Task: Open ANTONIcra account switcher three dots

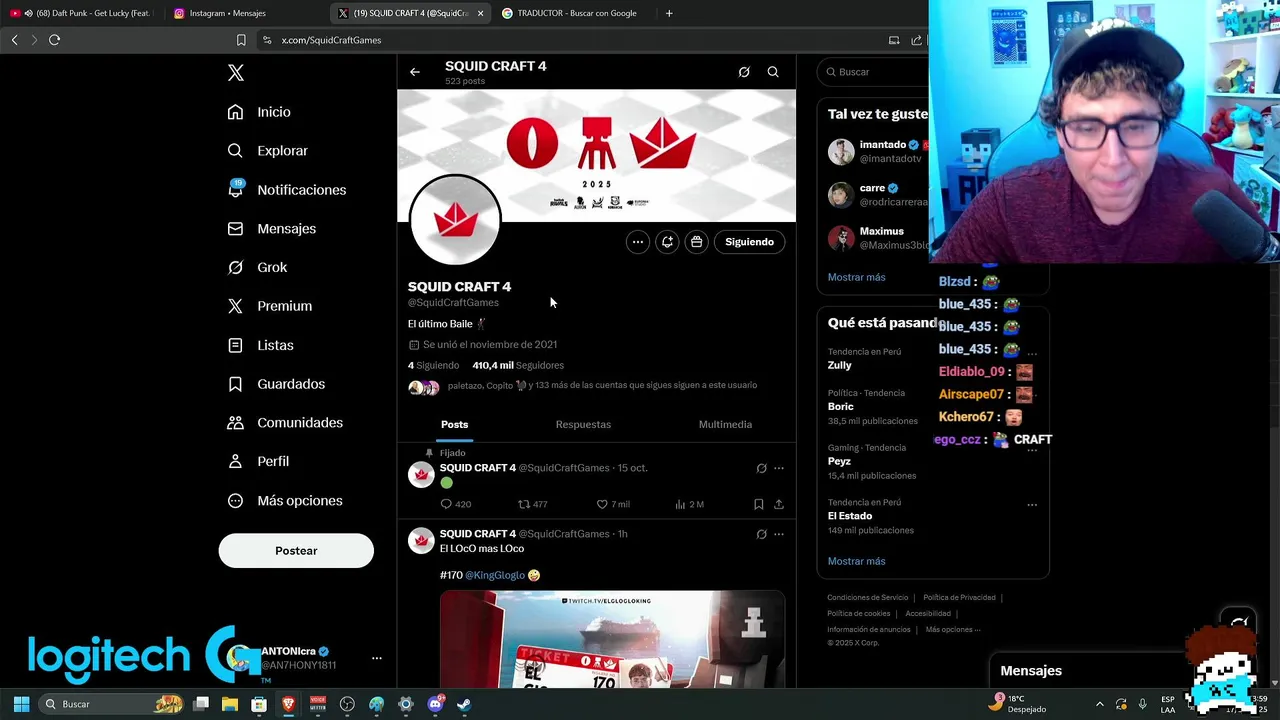Action: coord(377,658)
